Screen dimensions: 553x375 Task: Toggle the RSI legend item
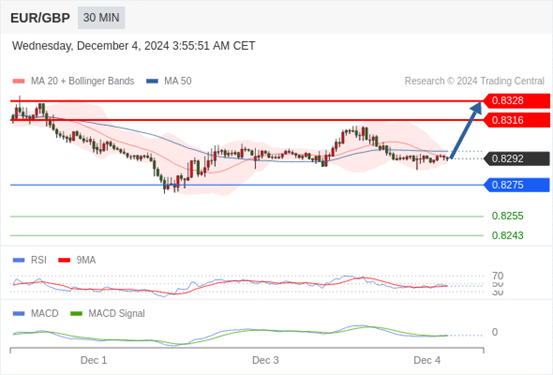[30, 260]
